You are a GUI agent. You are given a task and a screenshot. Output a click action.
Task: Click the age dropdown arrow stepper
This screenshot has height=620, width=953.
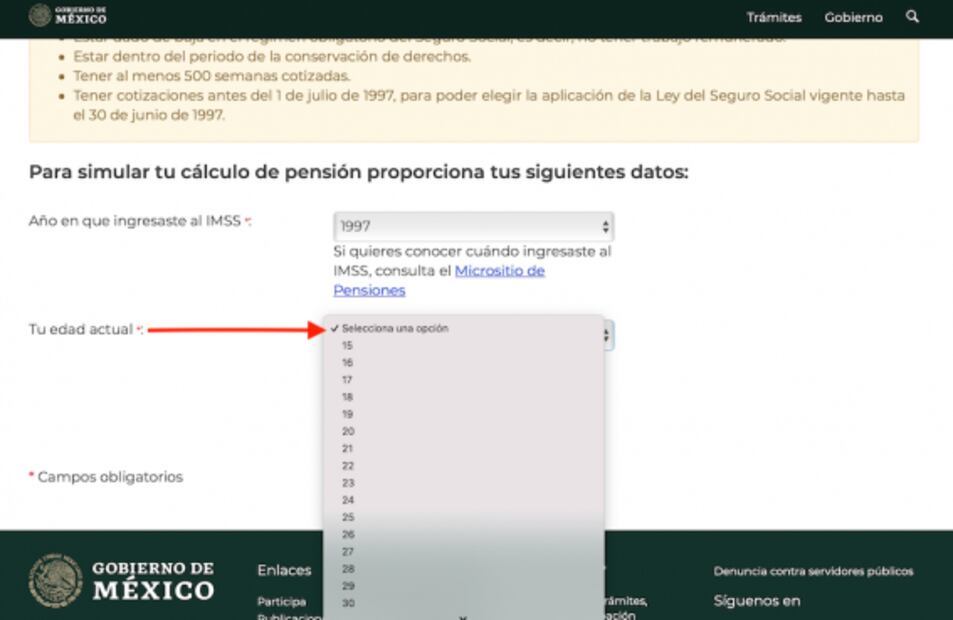[608, 336]
